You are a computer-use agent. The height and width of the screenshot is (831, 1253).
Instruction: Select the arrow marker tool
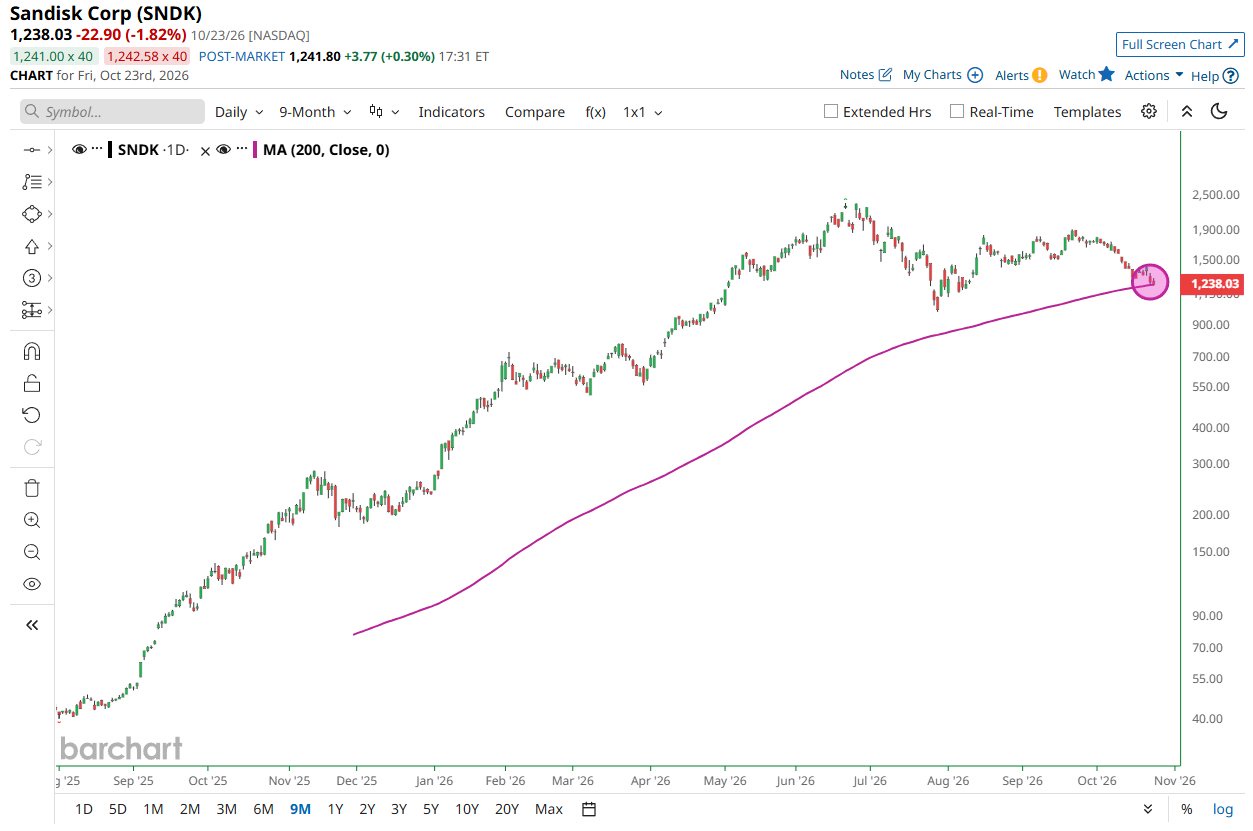tap(31, 246)
